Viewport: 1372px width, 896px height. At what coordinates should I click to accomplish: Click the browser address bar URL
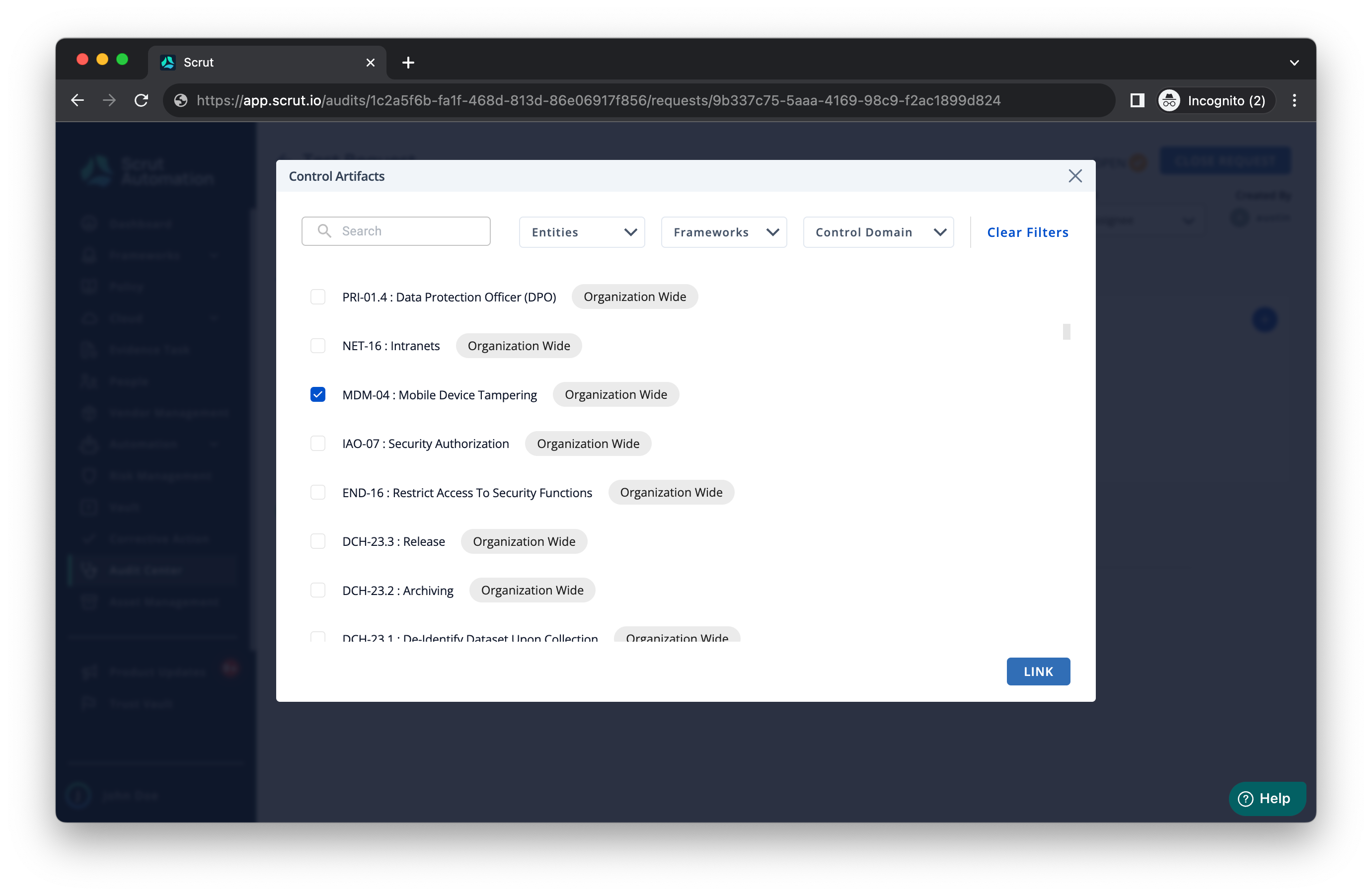point(599,100)
